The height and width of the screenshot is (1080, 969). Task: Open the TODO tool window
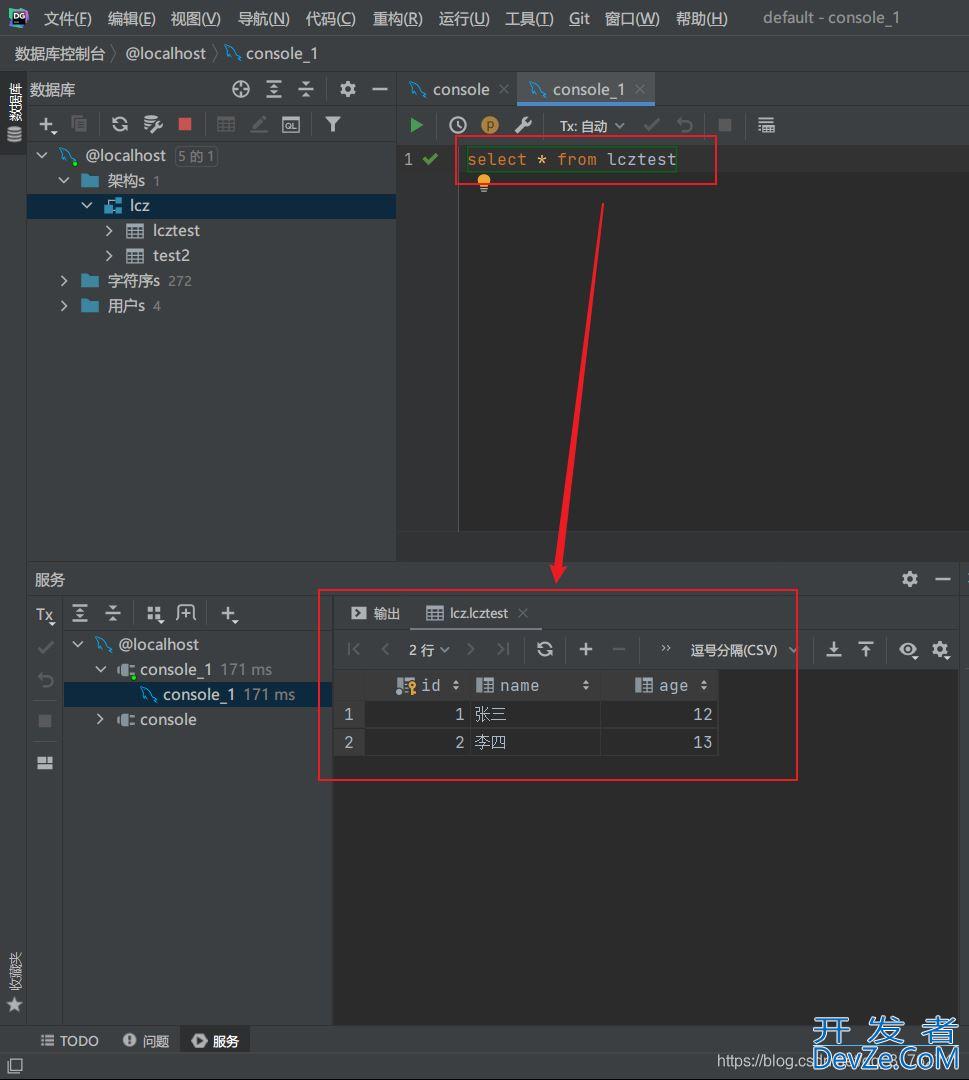coord(70,1041)
